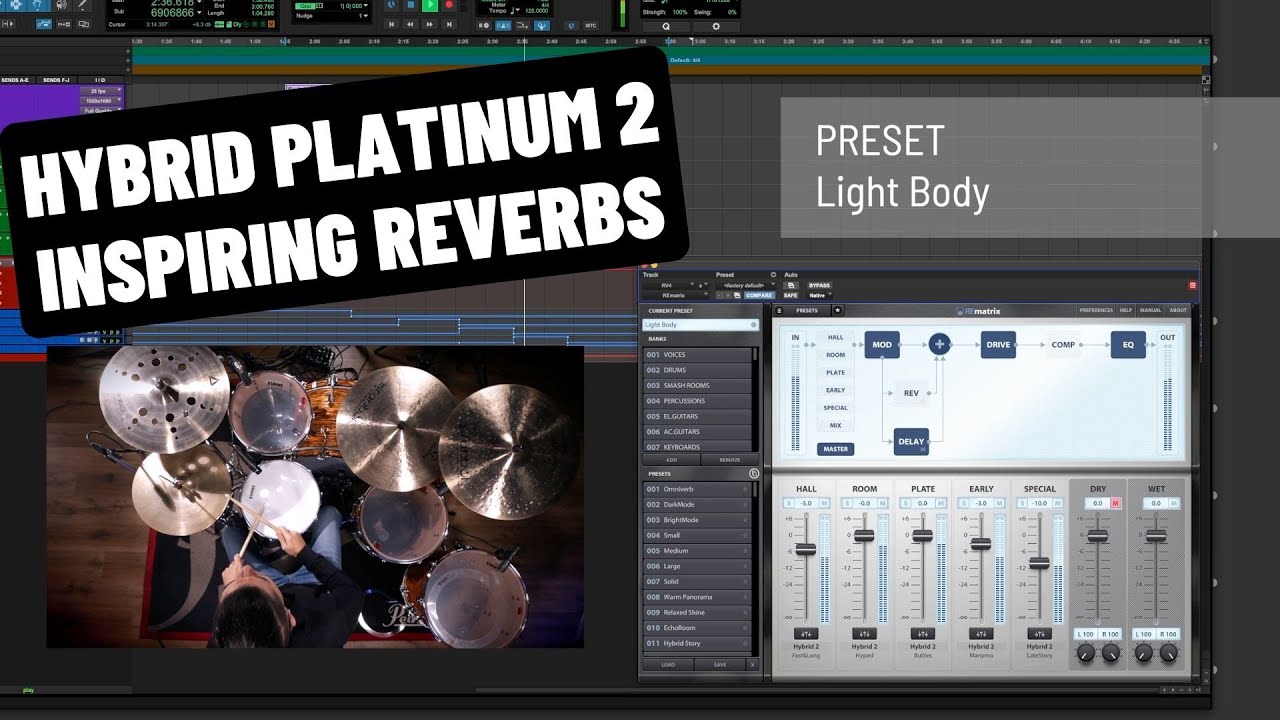Viewport: 1280px width, 720px height.
Task: Open the PRESETS tab header
Action: [807, 311]
